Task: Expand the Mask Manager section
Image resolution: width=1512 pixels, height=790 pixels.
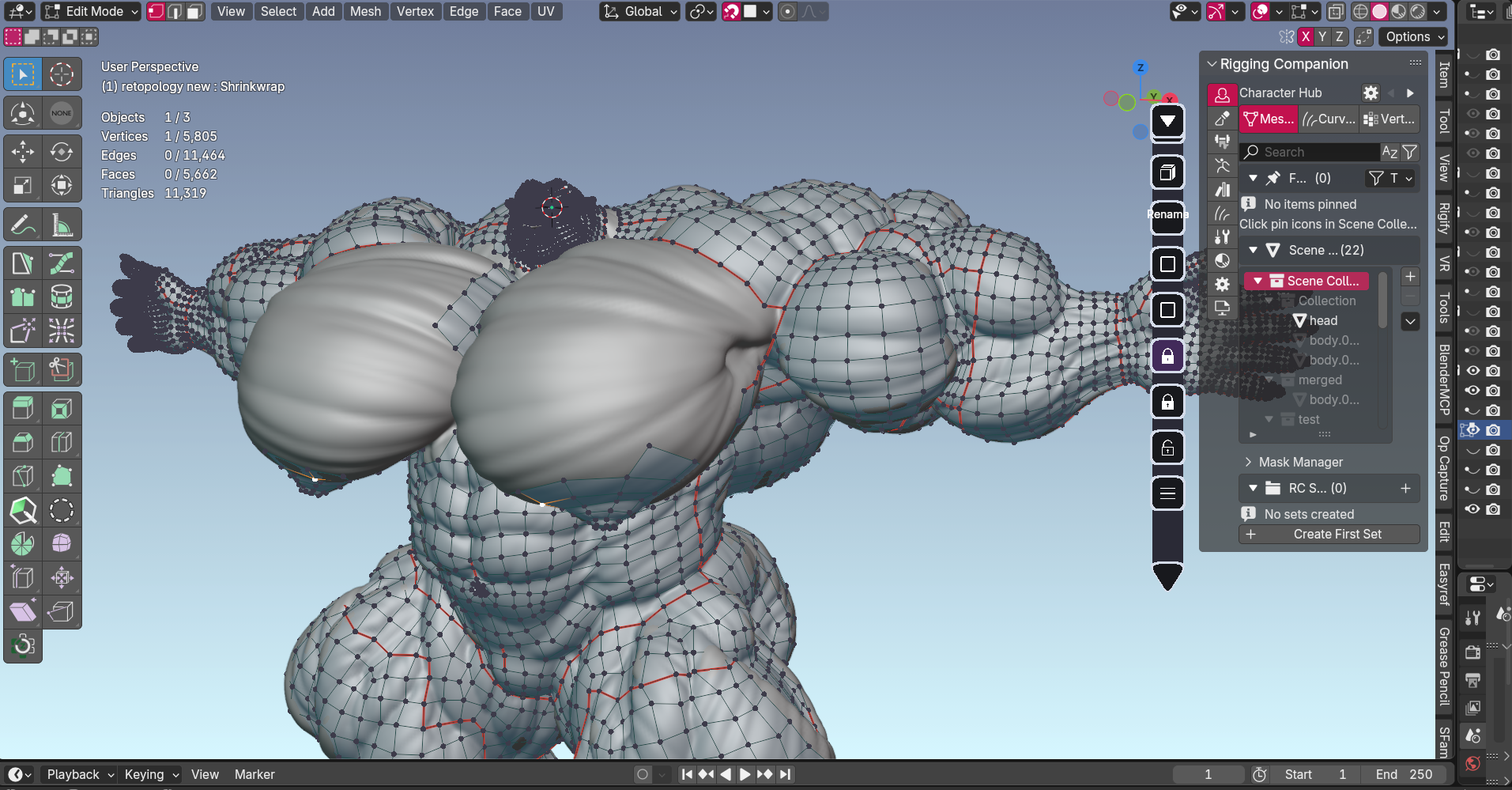Action: [1300, 462]
